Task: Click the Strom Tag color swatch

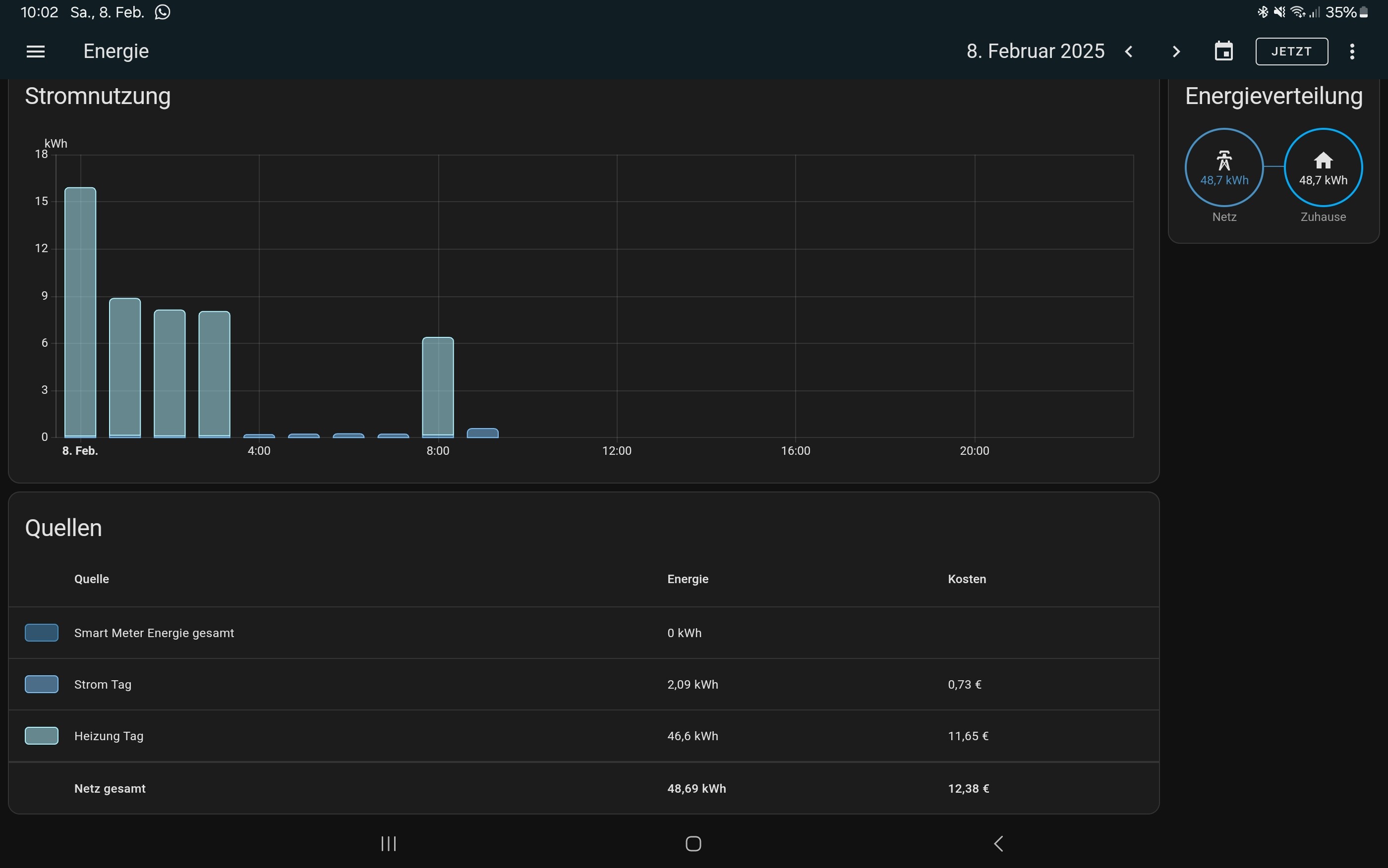Action: [41, 684]
